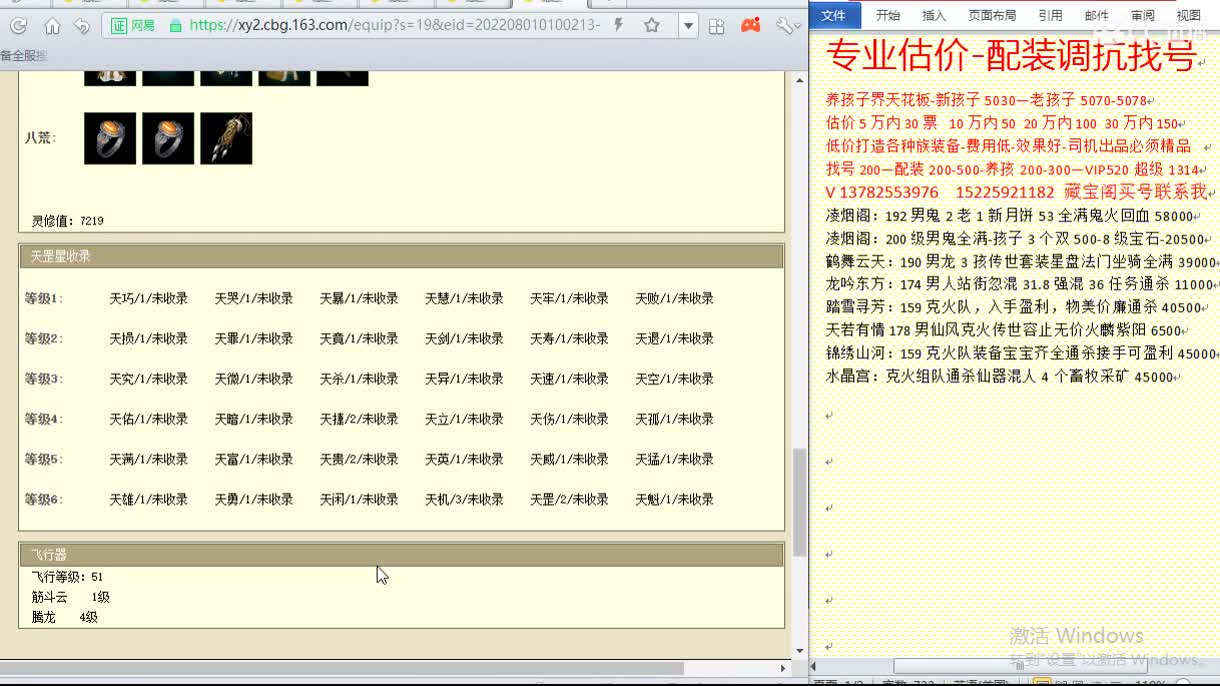
Task: Click the Word line 鹤舞云天: 190 男龙
Action: click(x=1020, y=262)
